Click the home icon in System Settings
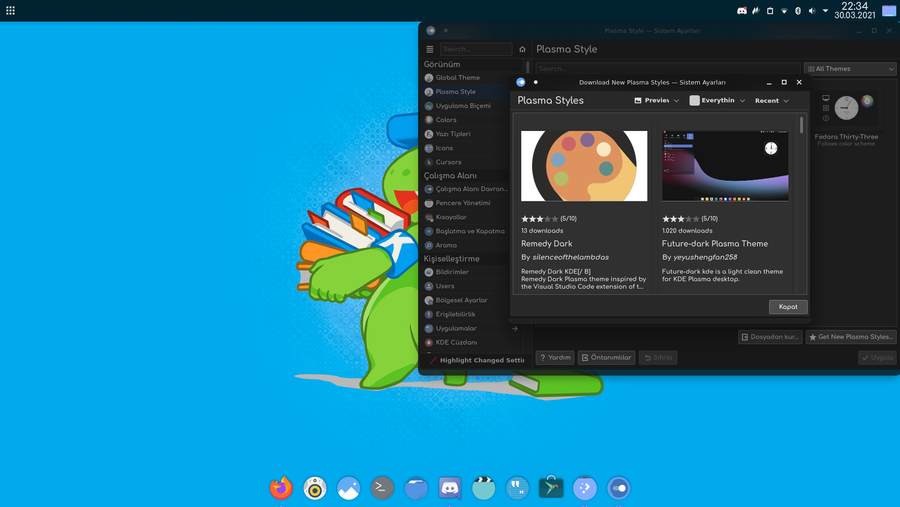Image resolution: width=900 pixels, height=507 pixels. pyautogui.click(x=522, y=49)
